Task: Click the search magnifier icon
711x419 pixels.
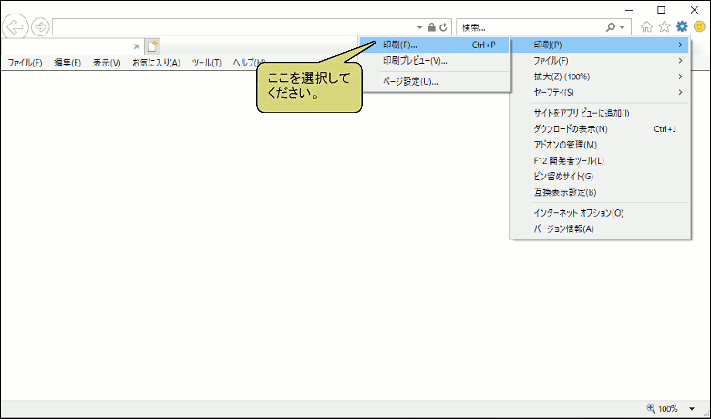Action: 623,27
